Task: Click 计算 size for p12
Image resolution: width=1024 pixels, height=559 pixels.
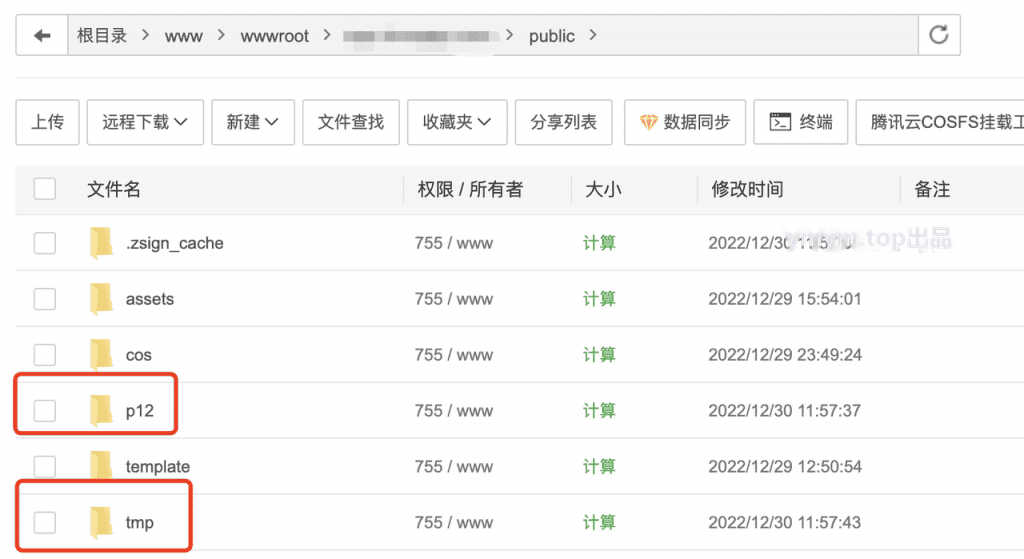Action: point(600,411)
